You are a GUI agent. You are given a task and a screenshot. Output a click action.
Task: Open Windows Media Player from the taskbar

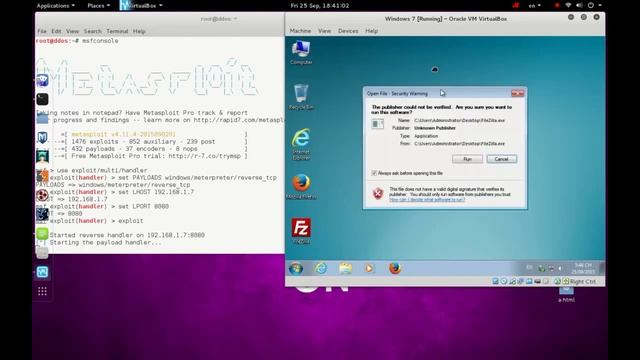coord(369,268)
